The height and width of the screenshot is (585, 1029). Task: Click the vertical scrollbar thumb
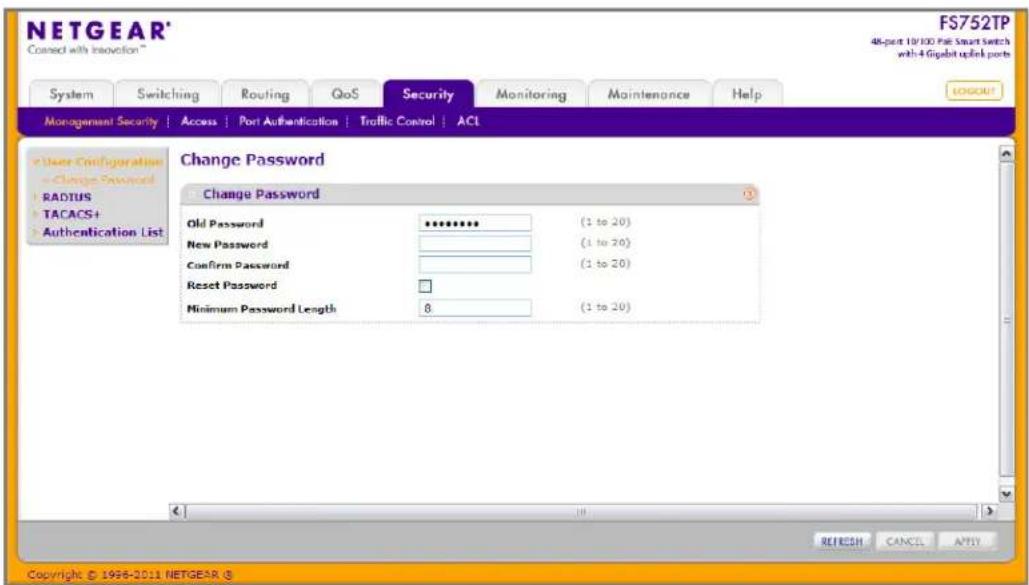coord(1006,320)
